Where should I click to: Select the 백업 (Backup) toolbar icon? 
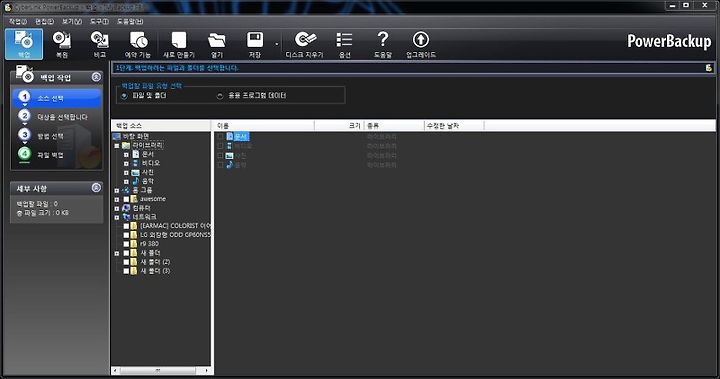coord(24,44)
